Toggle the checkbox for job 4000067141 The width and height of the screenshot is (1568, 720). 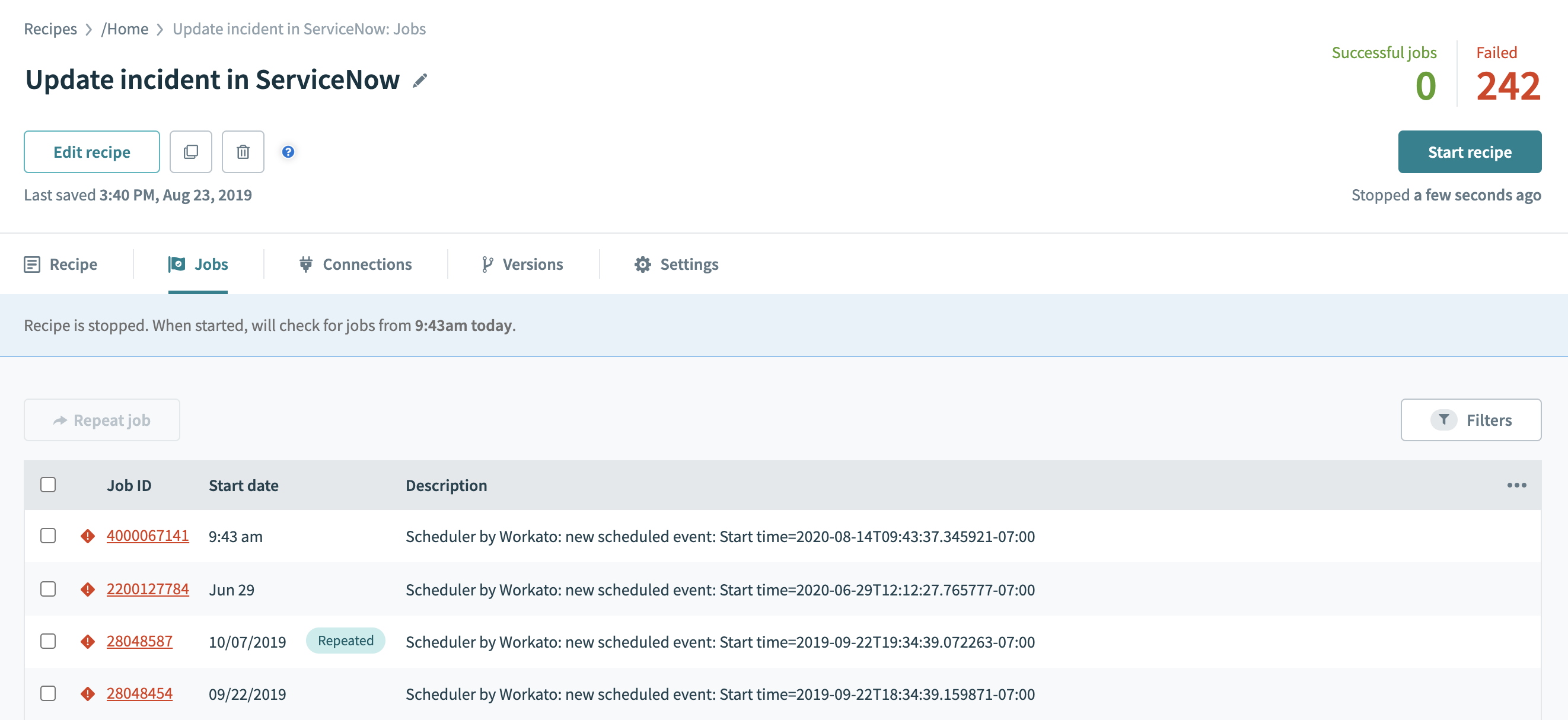48,535
